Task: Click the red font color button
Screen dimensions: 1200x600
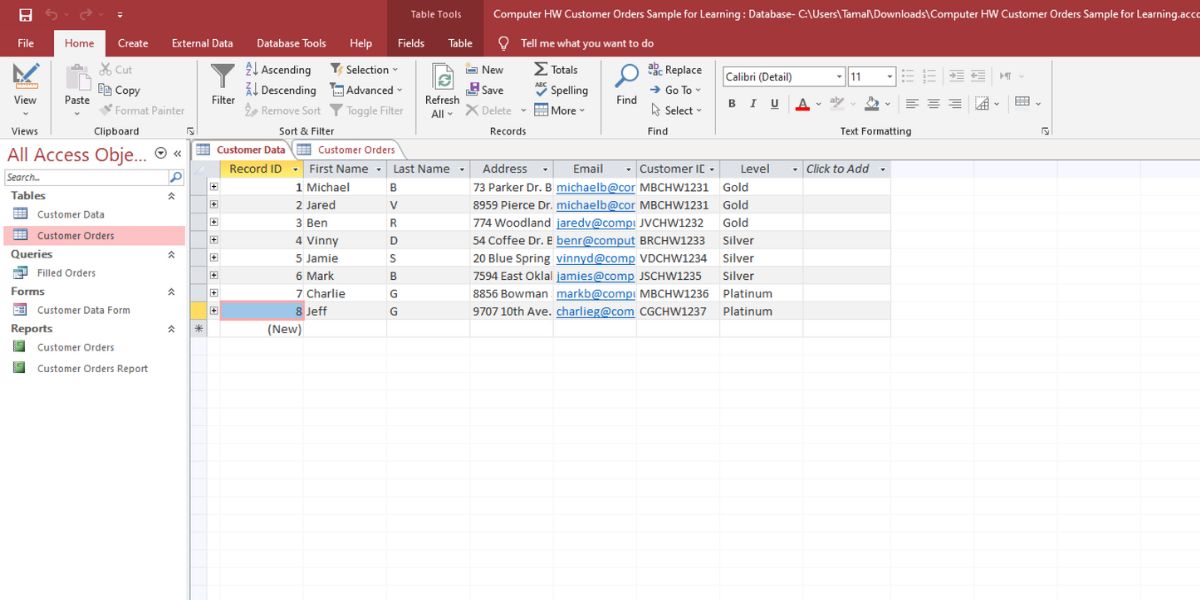Action: click(802, 104)
